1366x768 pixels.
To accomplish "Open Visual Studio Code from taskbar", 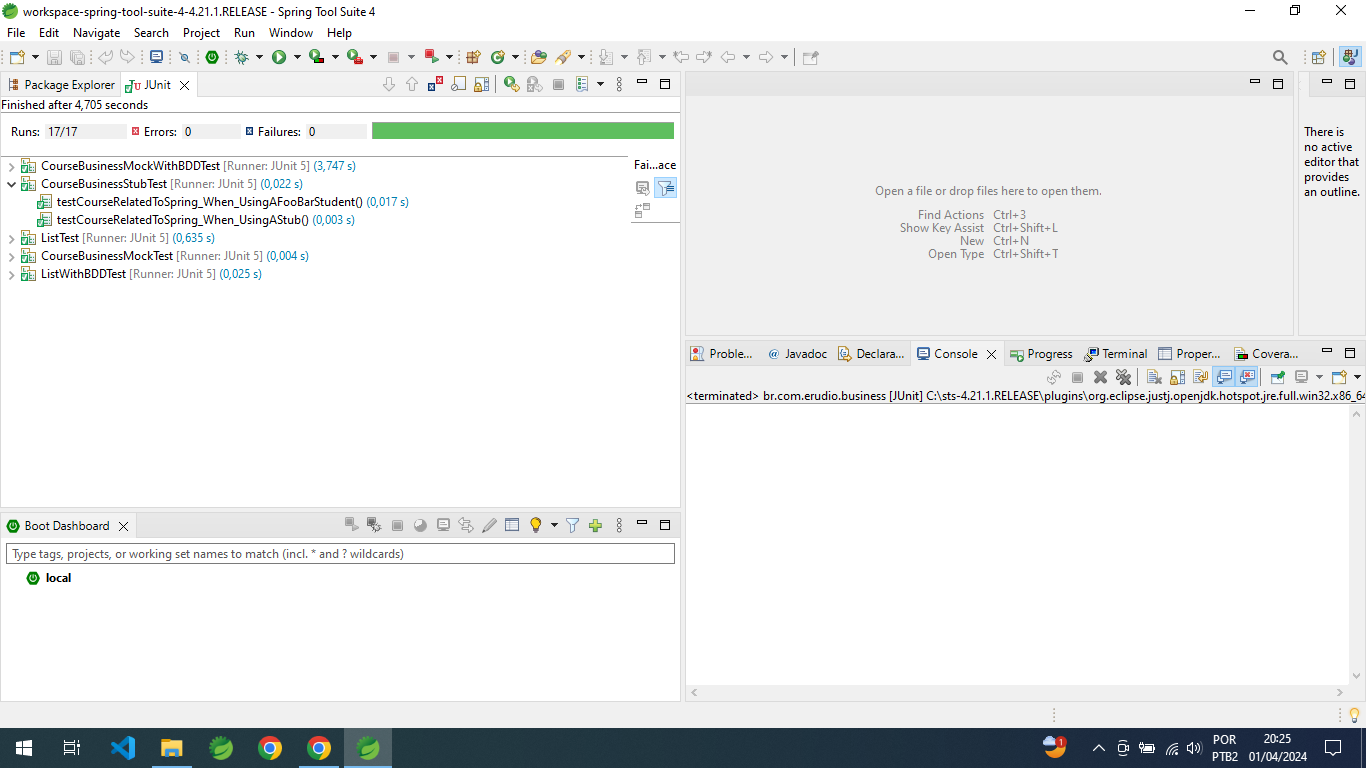I will [x=123, y=748].
